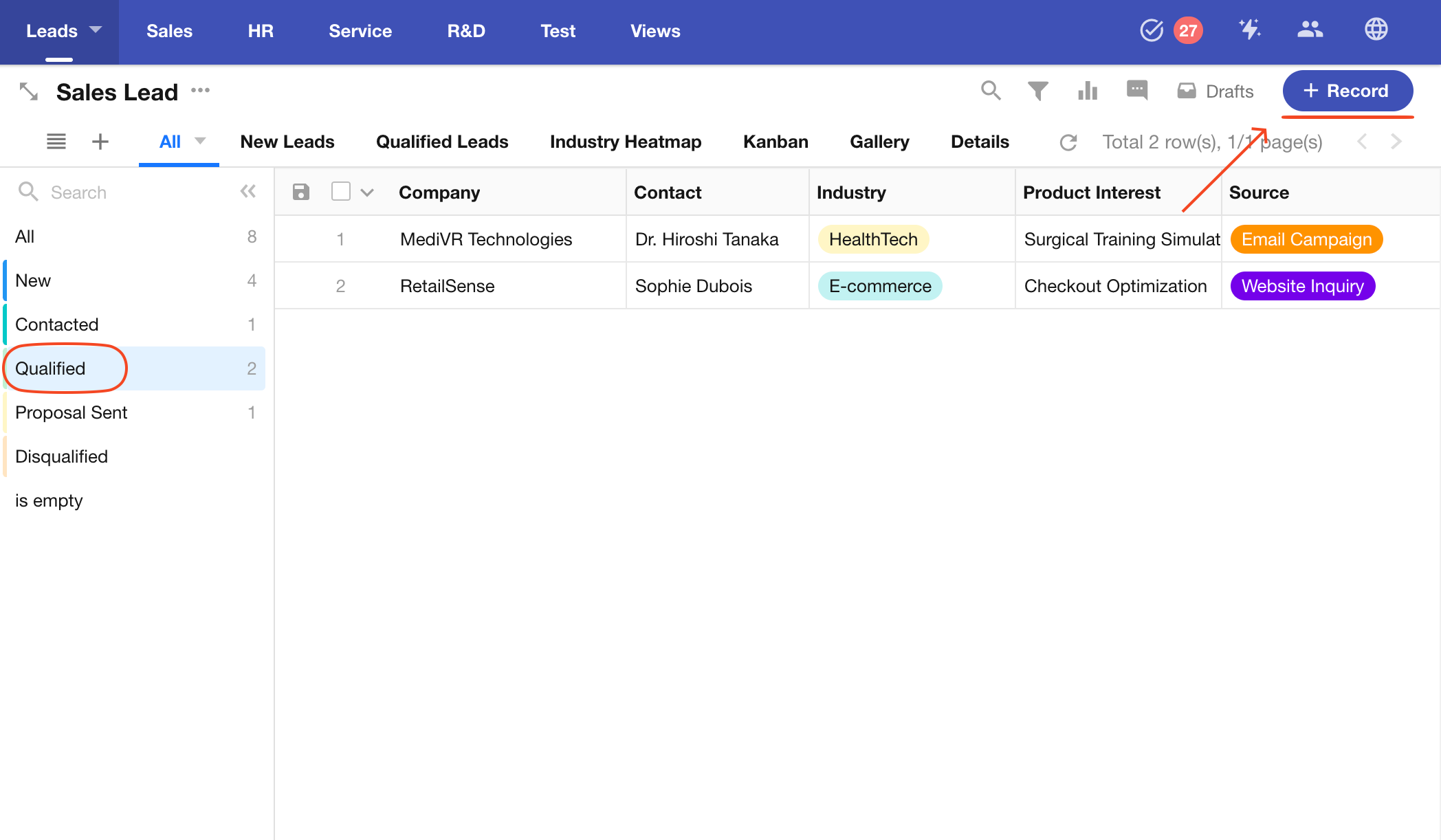Click the globe language icon
Screen dimensions: 1441x840
pos(1376,30)
